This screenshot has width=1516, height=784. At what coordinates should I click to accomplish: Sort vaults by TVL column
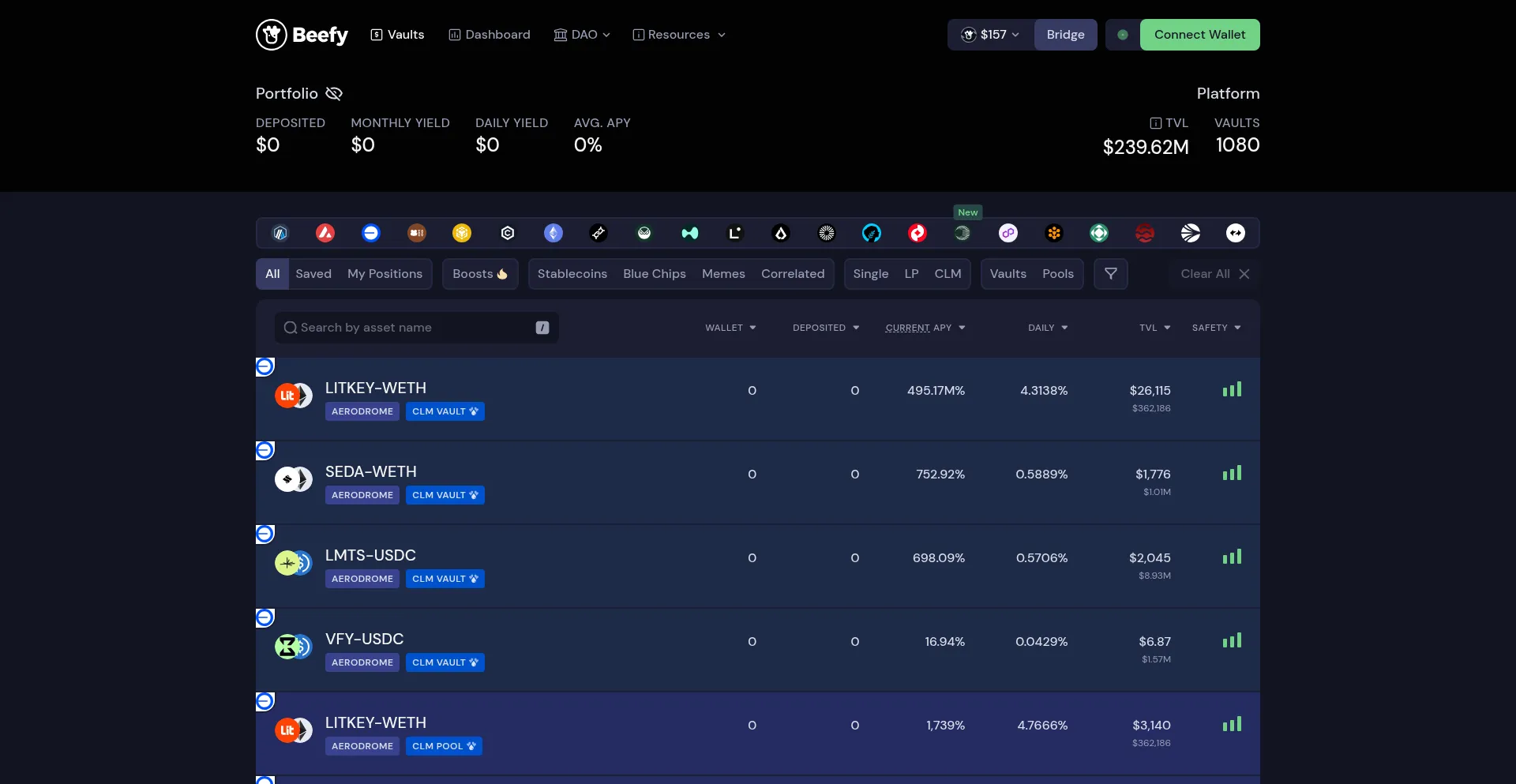click(1154, 328)
